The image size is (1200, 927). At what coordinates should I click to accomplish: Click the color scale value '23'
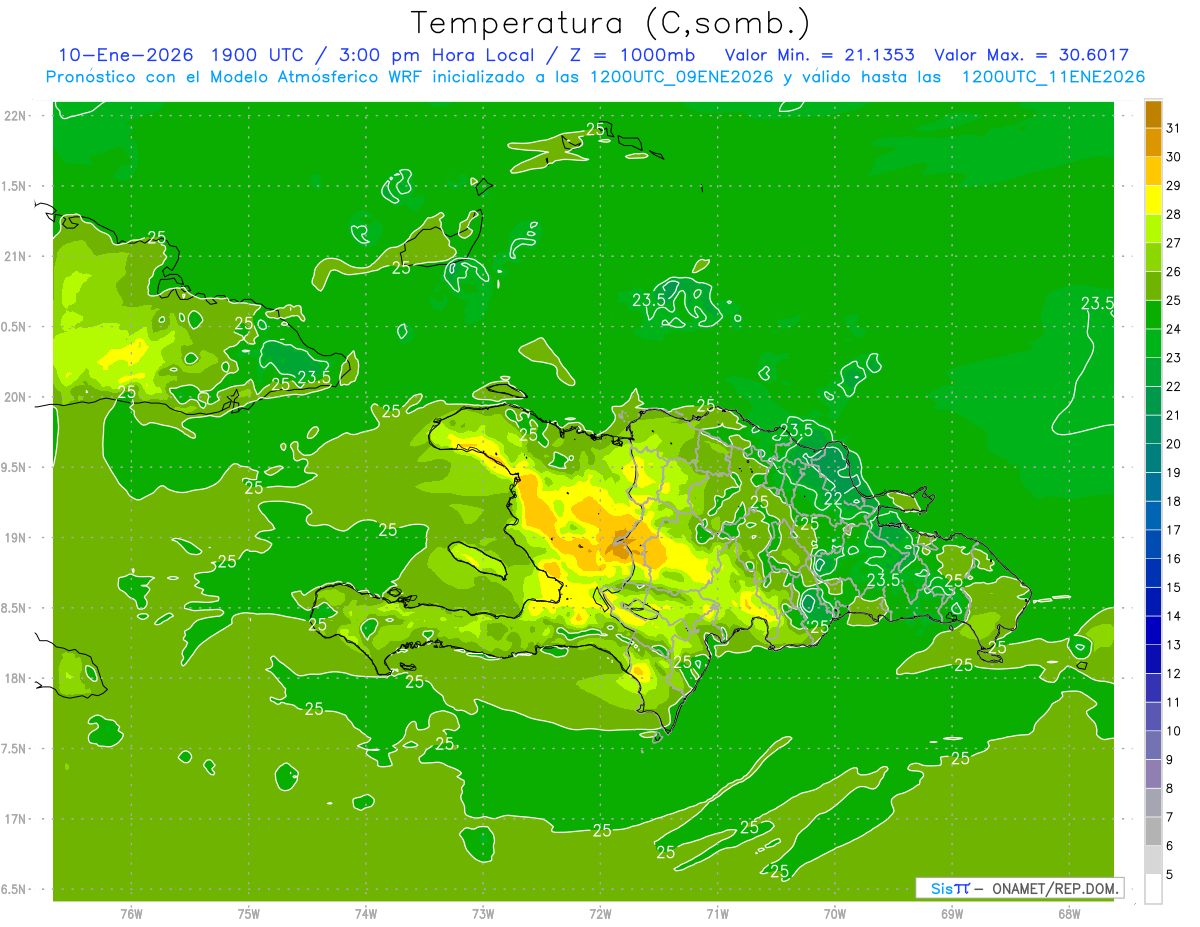click(x=1174, y=358)
